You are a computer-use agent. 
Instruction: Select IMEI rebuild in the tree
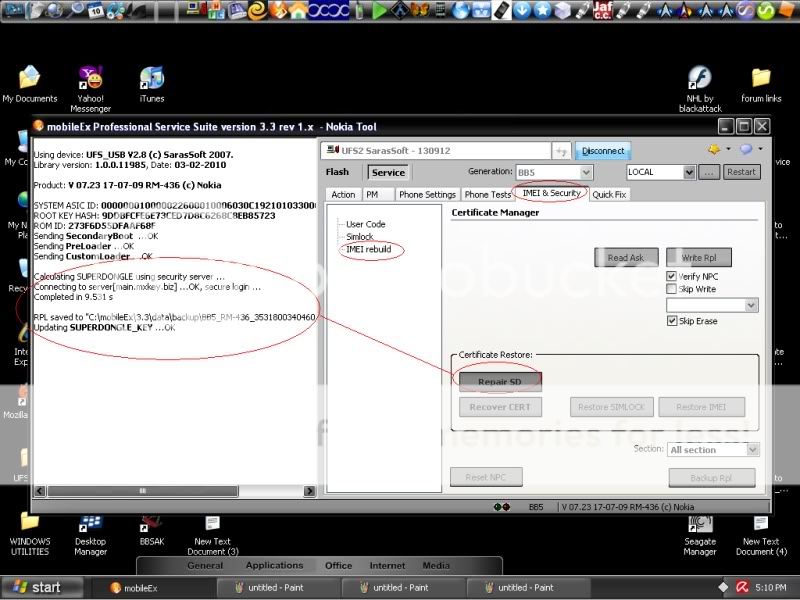click(x=369, y=249)
